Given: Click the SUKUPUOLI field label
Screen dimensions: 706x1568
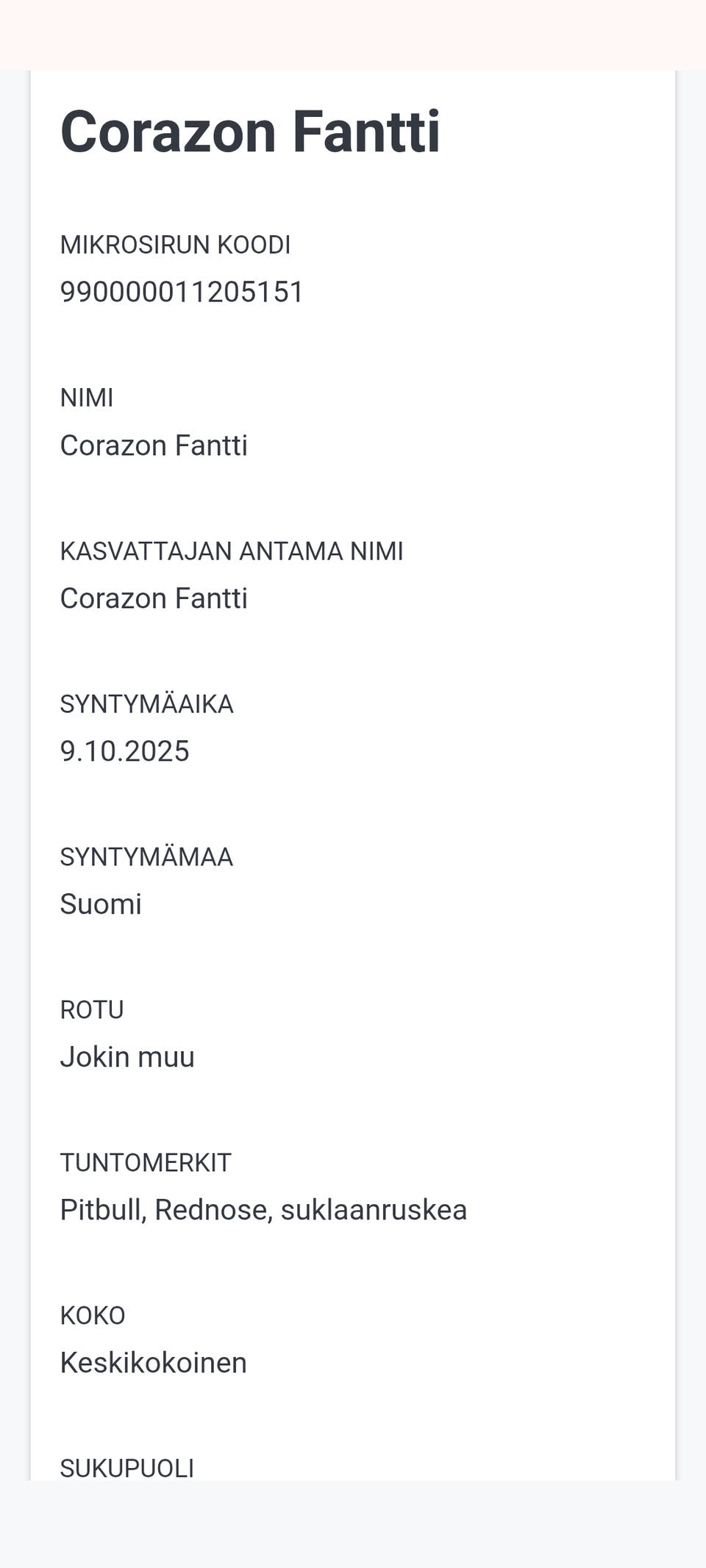Looking at the screenshot, I should (x=127, y=1468).
